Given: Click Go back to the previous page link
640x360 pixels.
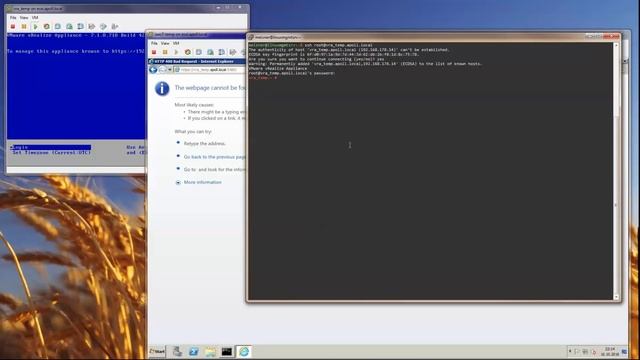Looking at the screenshot, I should [214, 157].
